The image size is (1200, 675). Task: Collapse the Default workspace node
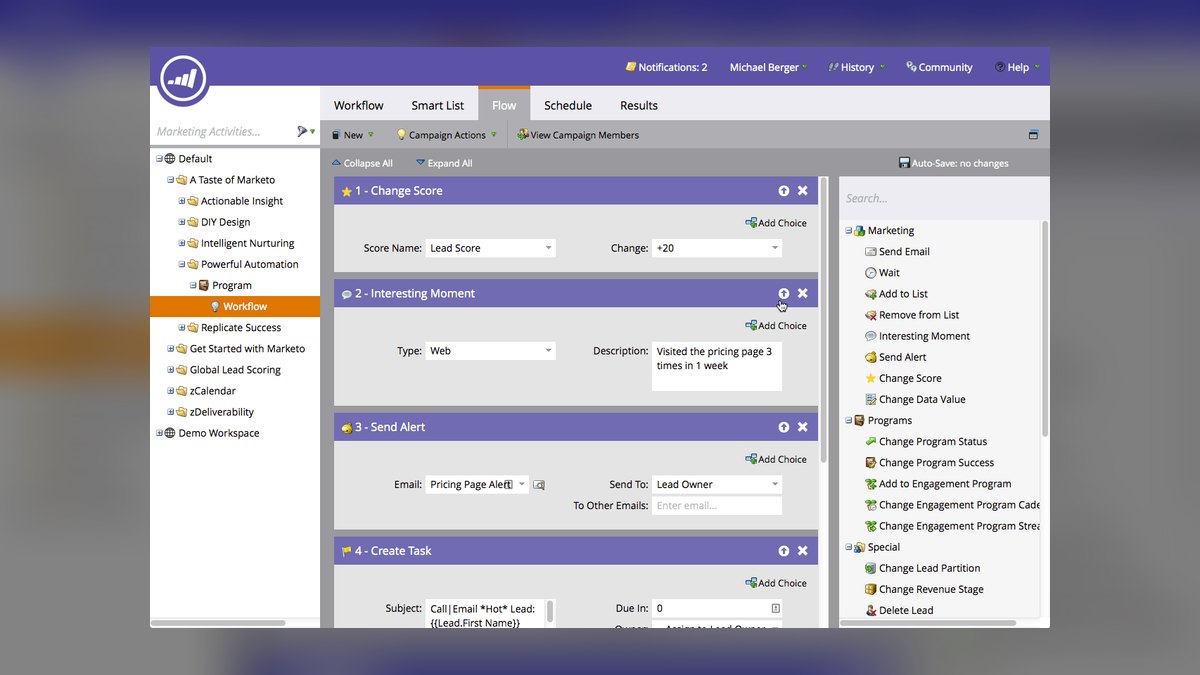tap(159, 158)
